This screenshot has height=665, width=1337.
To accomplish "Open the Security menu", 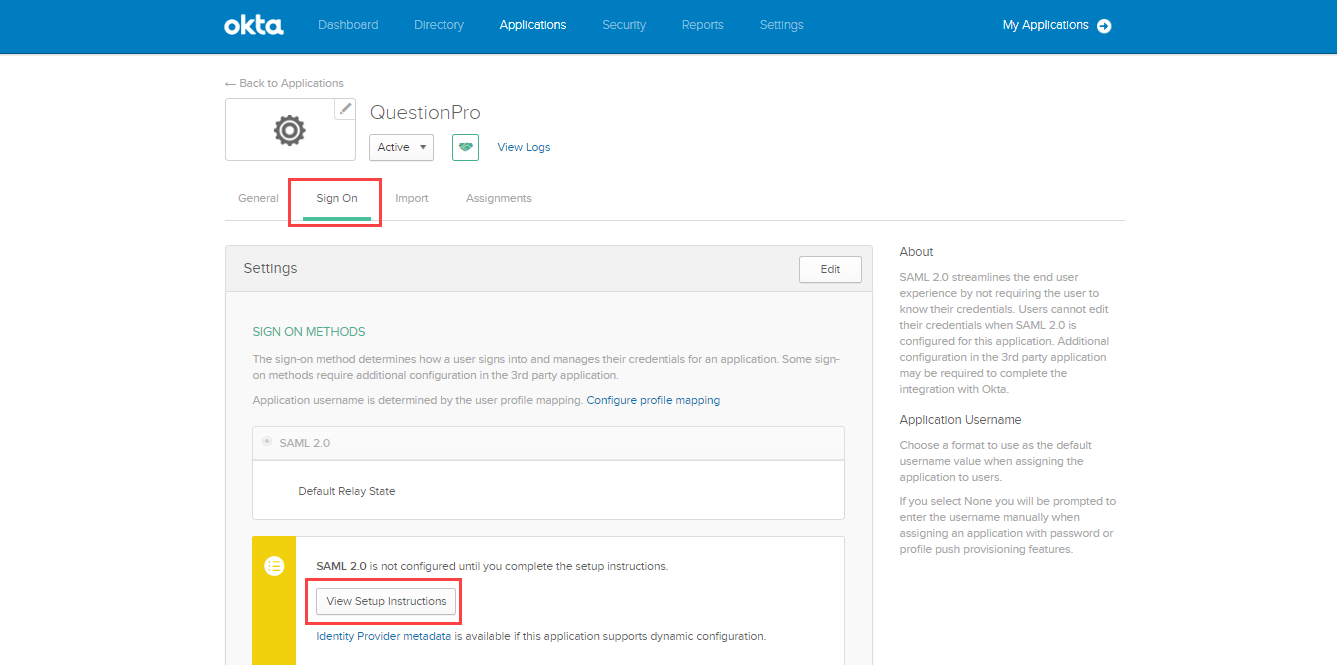I will pyautogui.click(x=624, y=25).
